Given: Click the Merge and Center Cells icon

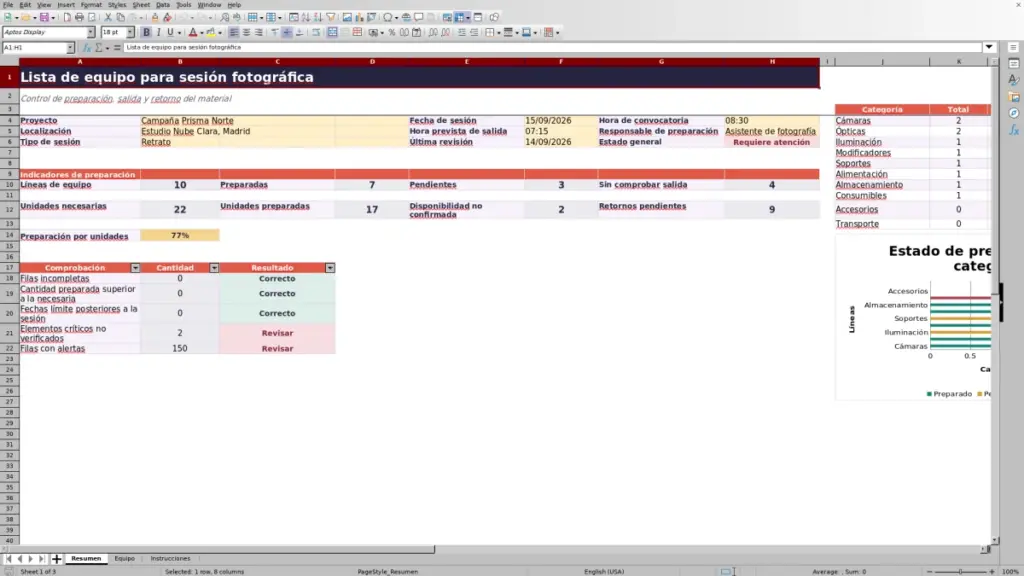Looking at the screenshot, I should [x=332, y=33].
